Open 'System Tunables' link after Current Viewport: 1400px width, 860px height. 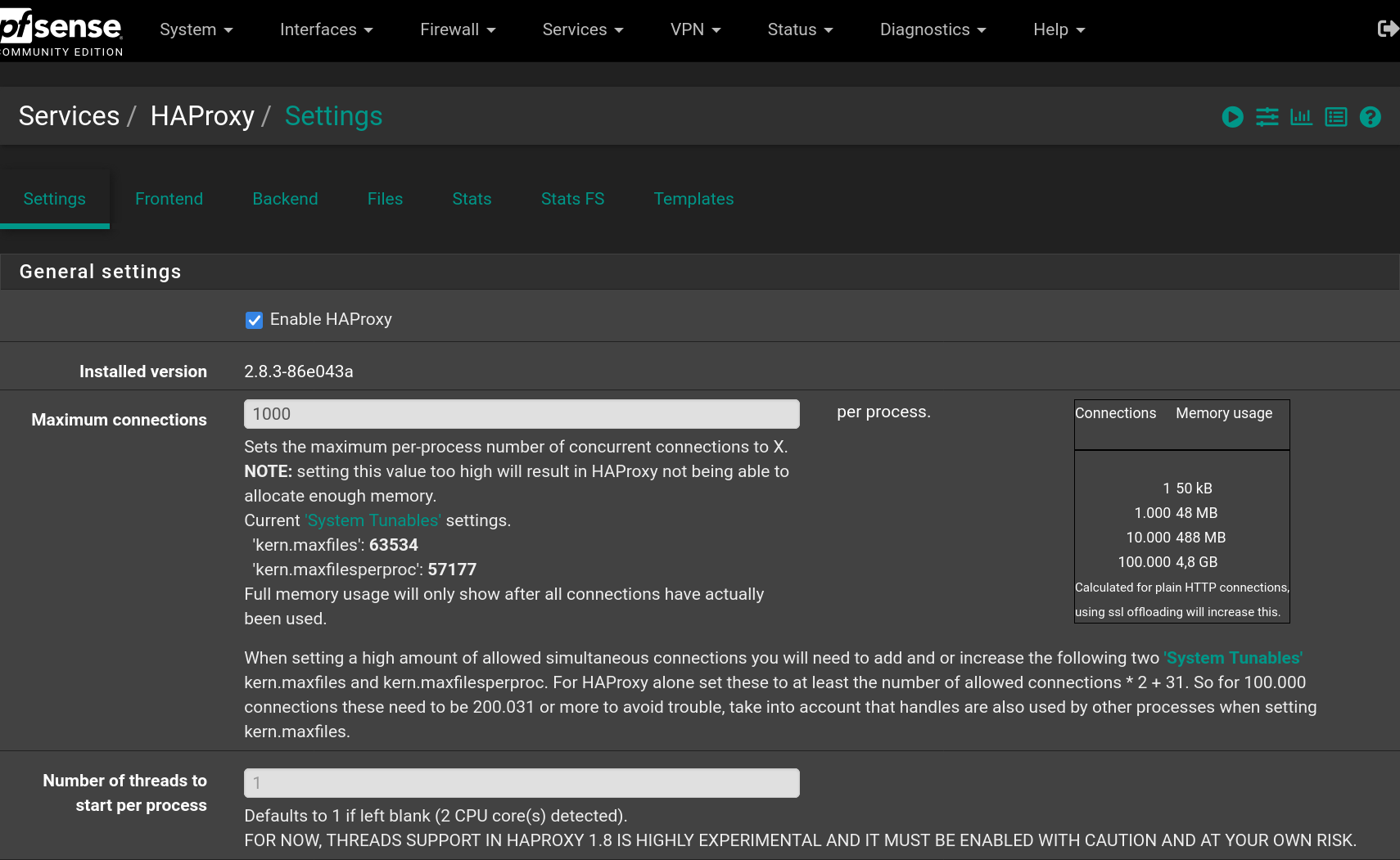click(373, 520)
